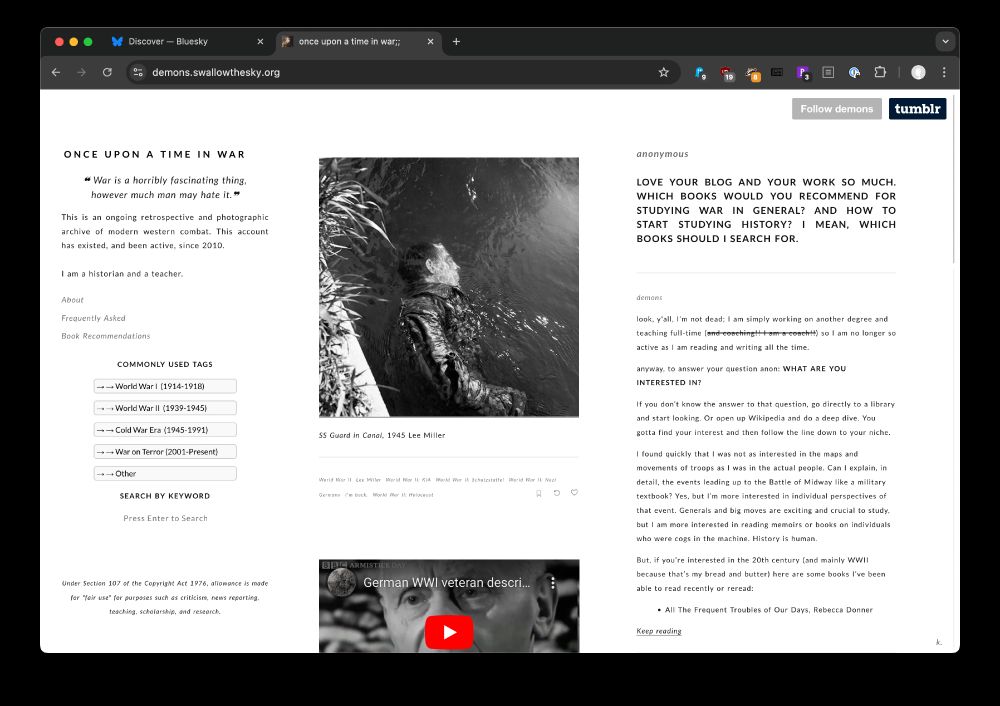
Task: Open the Book Recommendations link
Action: [x=106, y=335]
